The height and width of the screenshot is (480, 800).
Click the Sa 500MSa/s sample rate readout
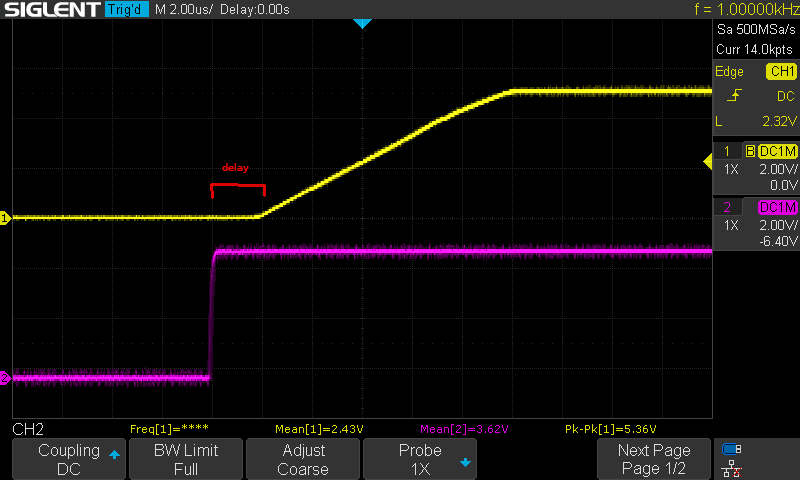pos(756,30)
